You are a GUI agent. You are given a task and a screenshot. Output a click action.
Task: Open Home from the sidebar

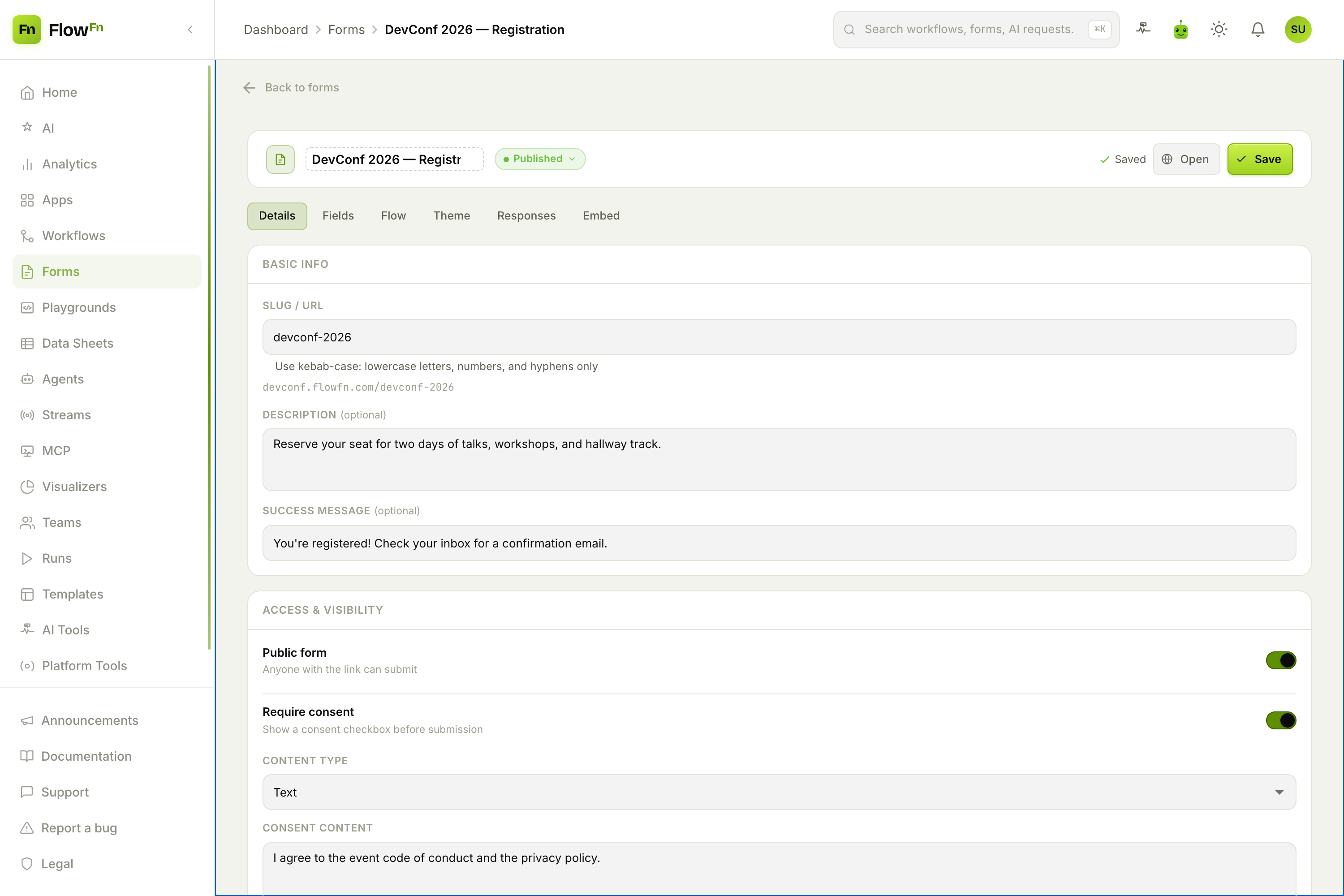pyautogui.click(x=107, y=92)
